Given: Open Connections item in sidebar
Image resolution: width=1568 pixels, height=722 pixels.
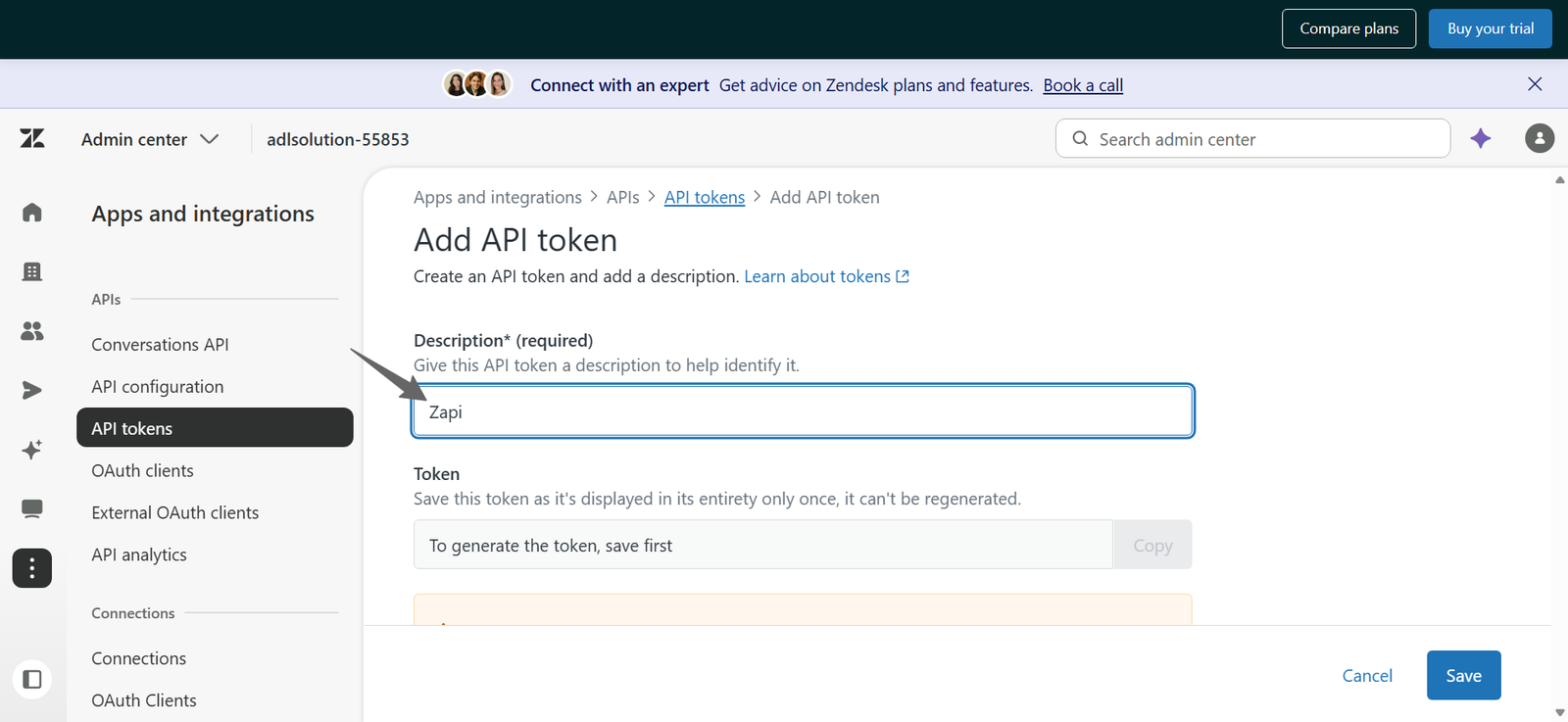Looking at the screenshot, I should pyautogui.click(x=138, y=658).
